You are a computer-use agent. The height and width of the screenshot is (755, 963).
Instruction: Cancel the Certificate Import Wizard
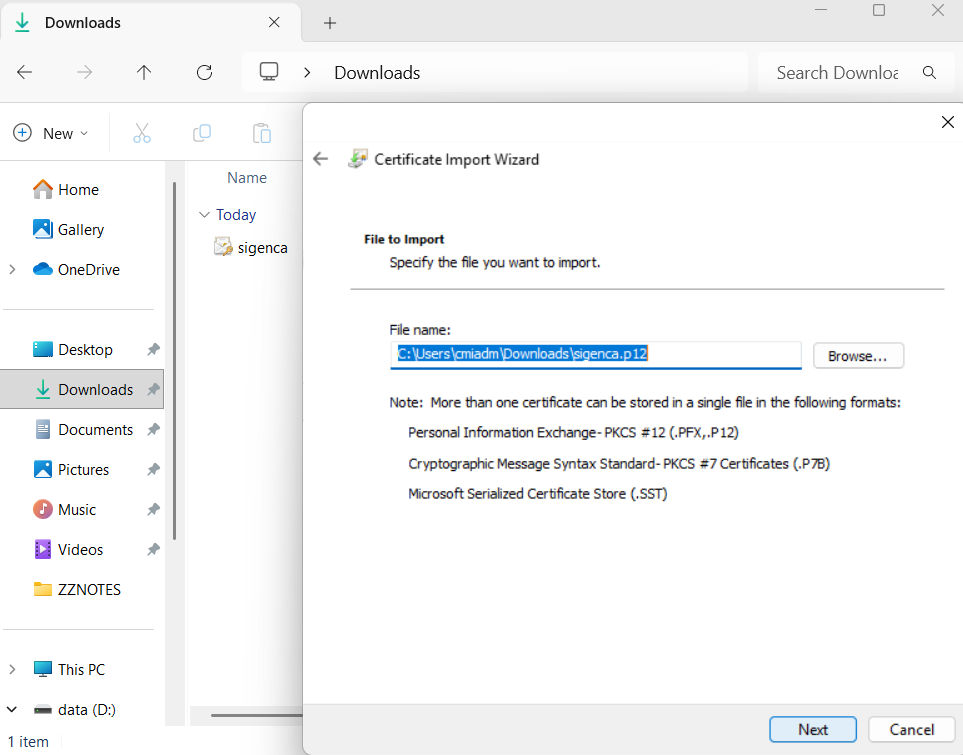911,729
